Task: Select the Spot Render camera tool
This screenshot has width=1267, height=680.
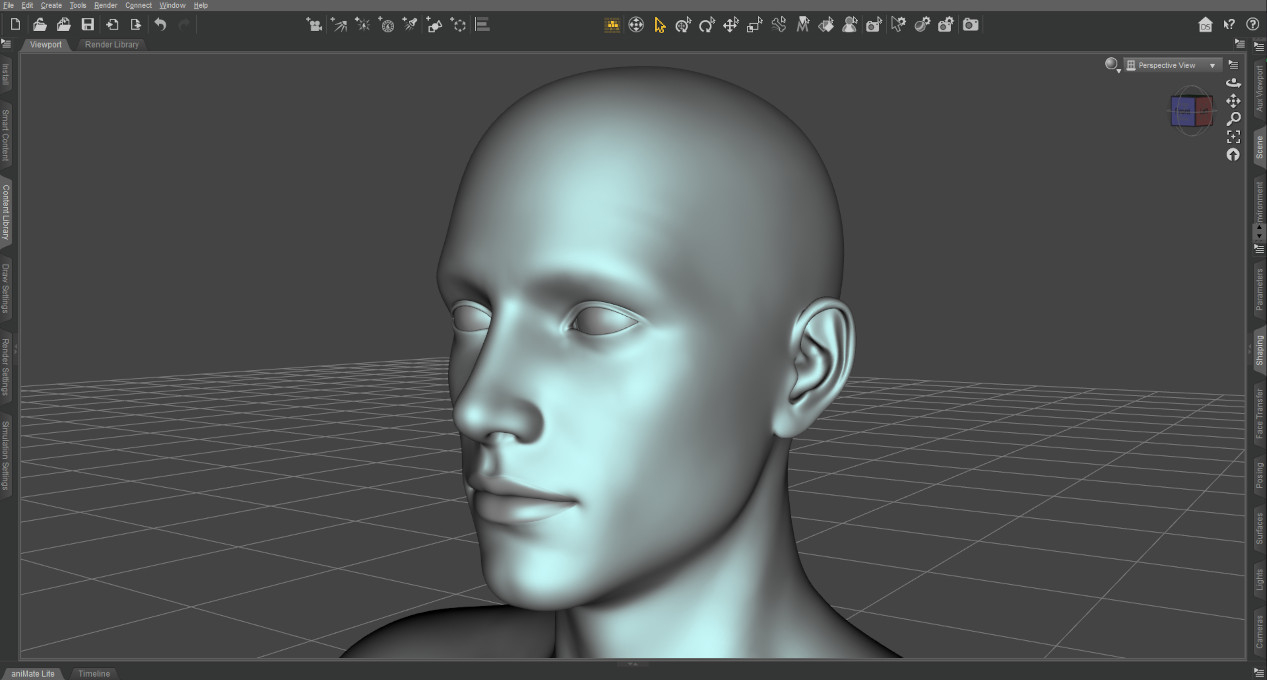Action: tap(873, 25)
